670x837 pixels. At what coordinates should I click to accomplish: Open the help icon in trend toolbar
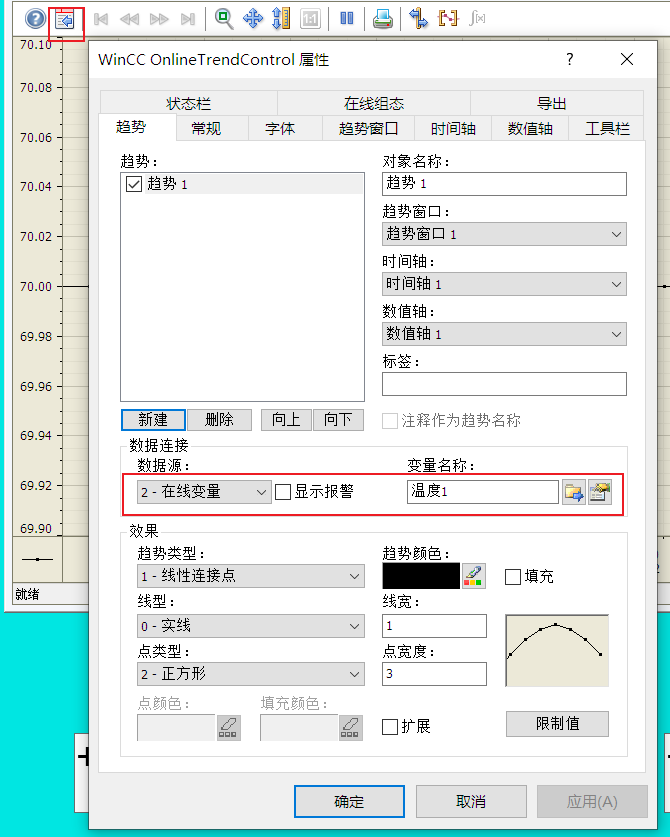pyautogui.click(x=35, y=19)
